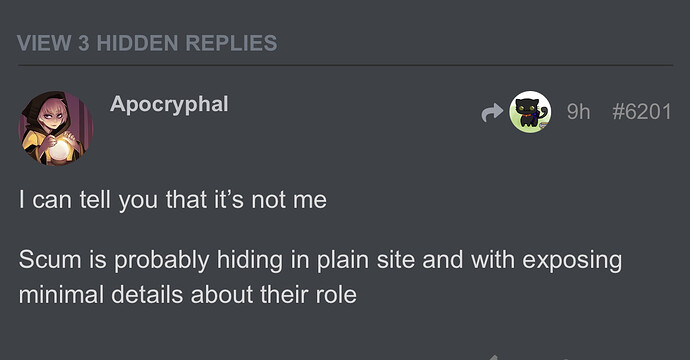Show exact post time via the 9h label
The image size is (690, 360).
(x=578, y=112)
